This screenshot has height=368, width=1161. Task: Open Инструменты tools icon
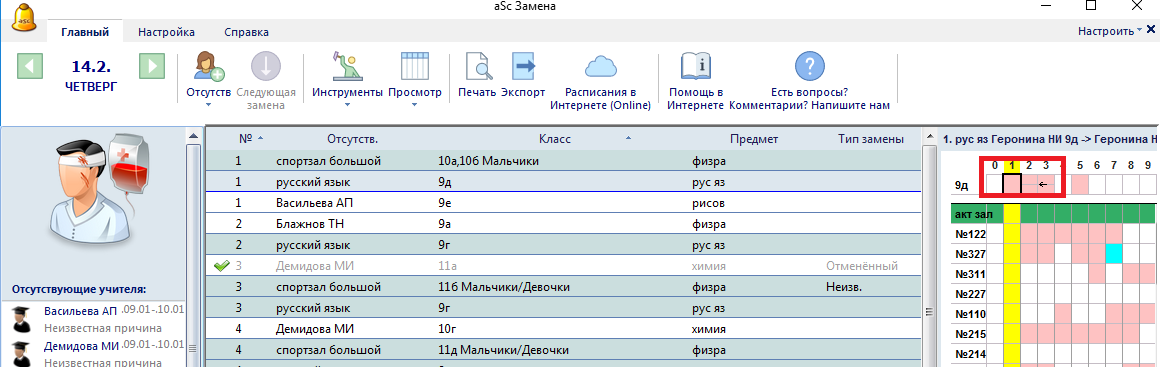pyautogui.click(x=347, y=67)
